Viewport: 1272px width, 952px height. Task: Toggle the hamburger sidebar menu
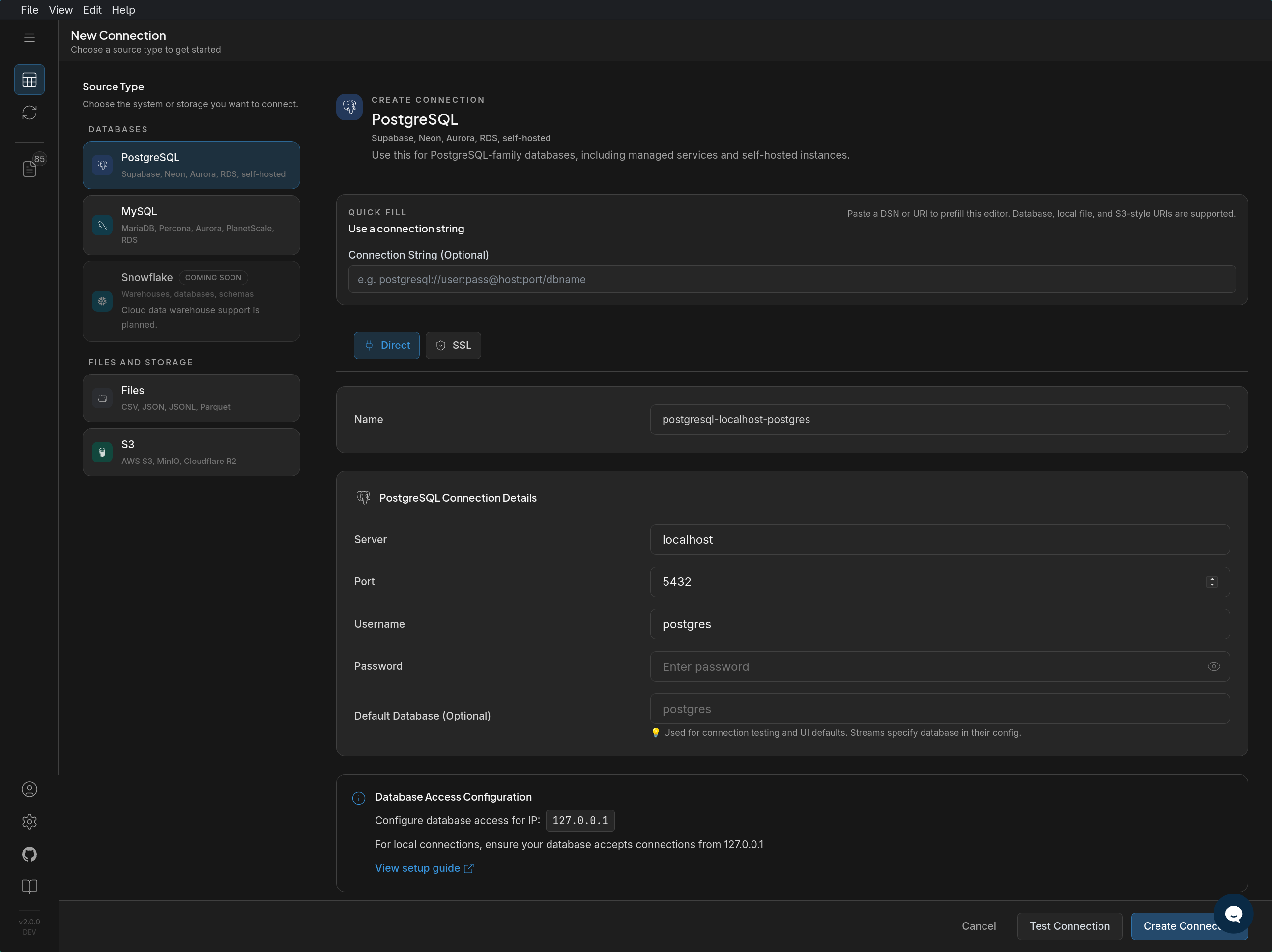[29, 38]
